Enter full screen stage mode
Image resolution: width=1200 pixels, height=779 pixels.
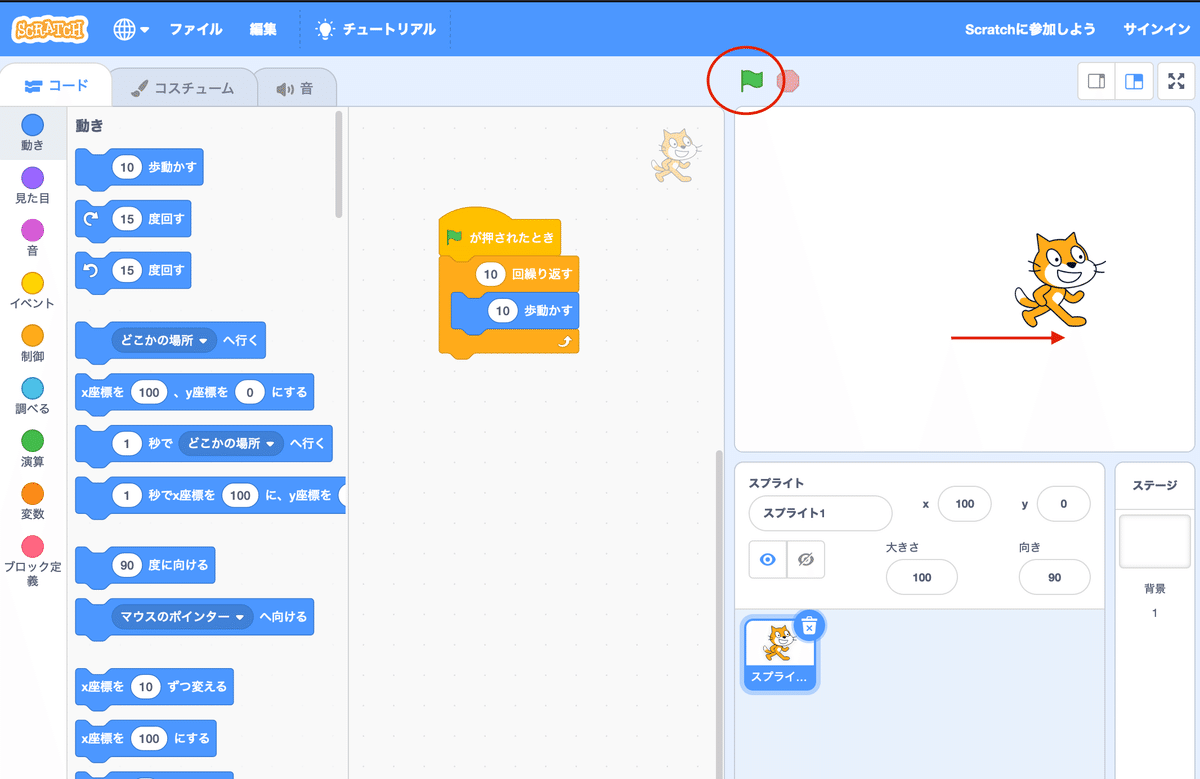tap(1176, 82)
